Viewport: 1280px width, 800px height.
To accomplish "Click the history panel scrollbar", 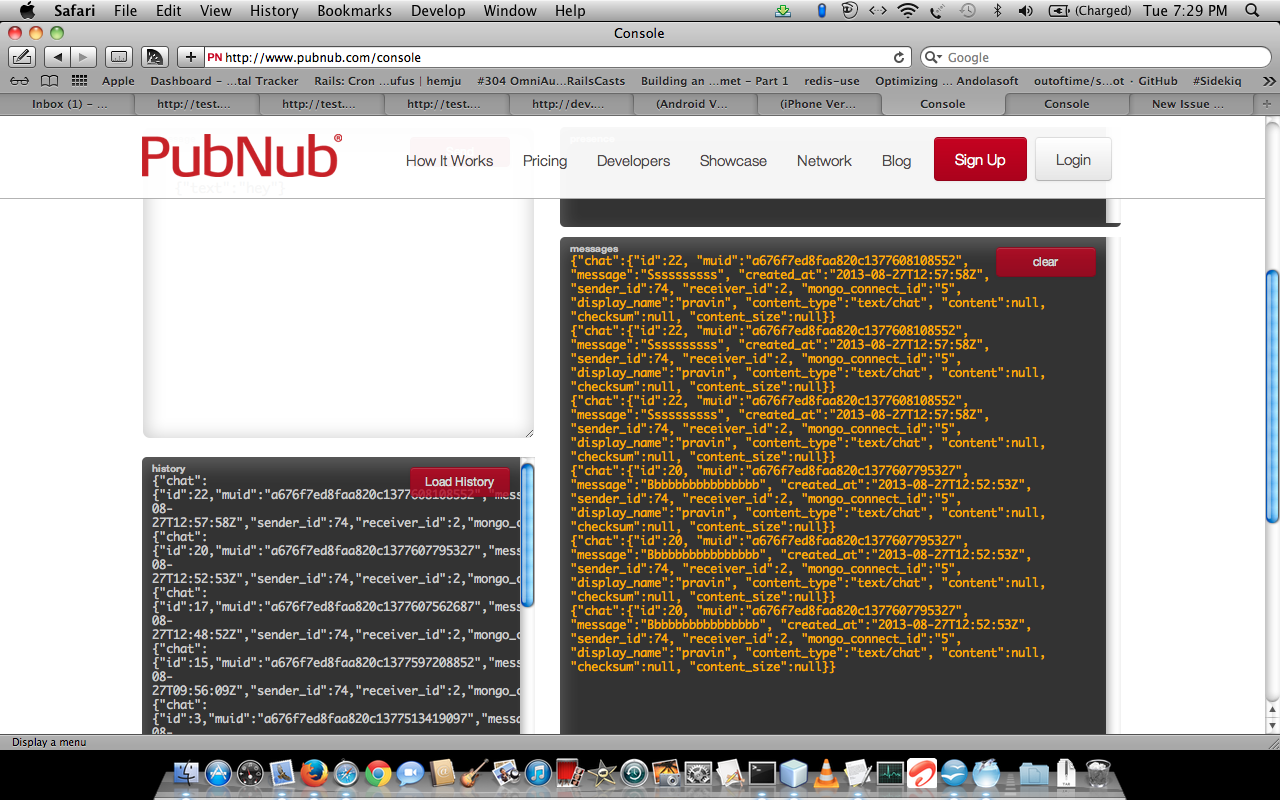I will pyautogui.click(x=528, y=535).
